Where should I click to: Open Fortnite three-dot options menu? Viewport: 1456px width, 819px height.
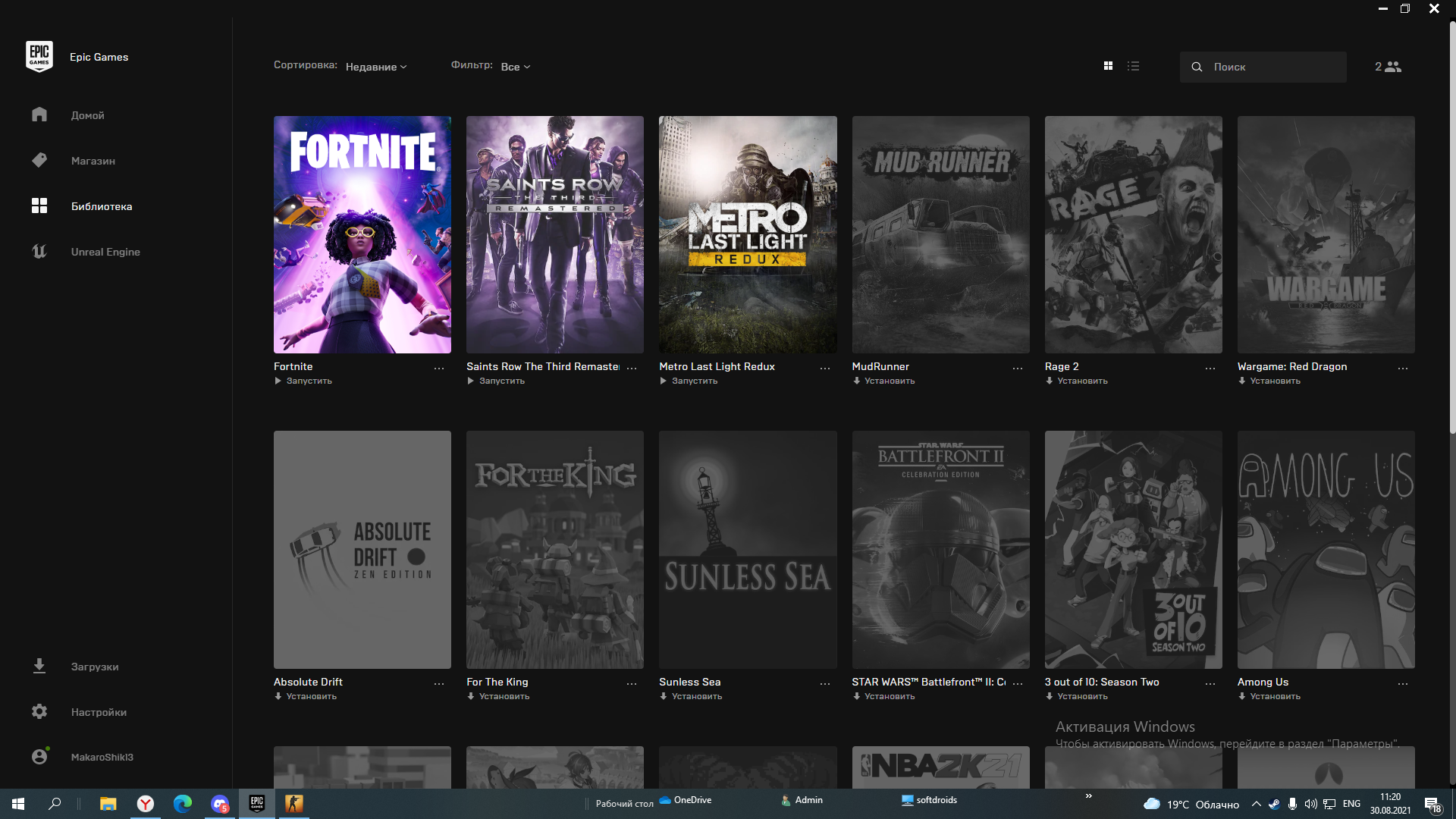[439, 368]
